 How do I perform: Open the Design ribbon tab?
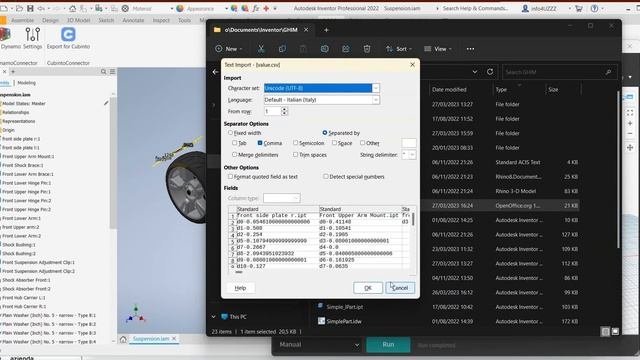[x=51, y=20]
